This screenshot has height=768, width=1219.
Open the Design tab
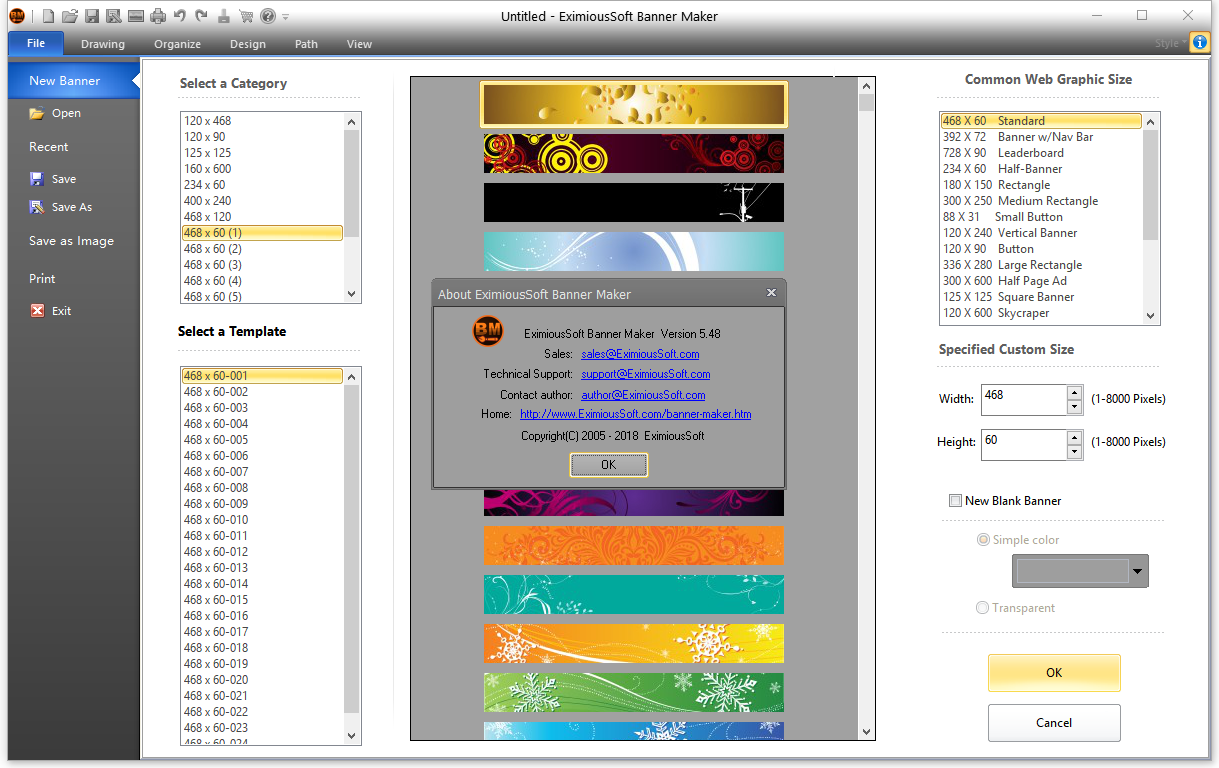248,44
